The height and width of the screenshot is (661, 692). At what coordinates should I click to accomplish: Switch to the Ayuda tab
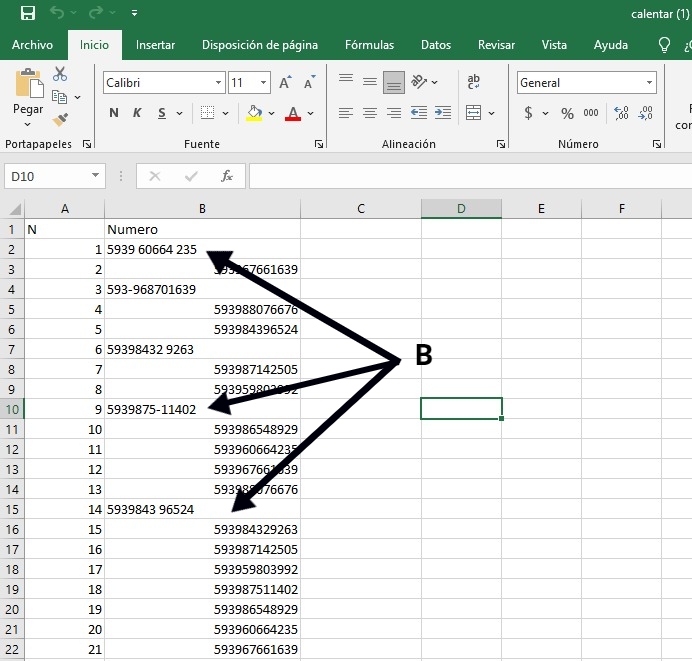coord(611,45)
